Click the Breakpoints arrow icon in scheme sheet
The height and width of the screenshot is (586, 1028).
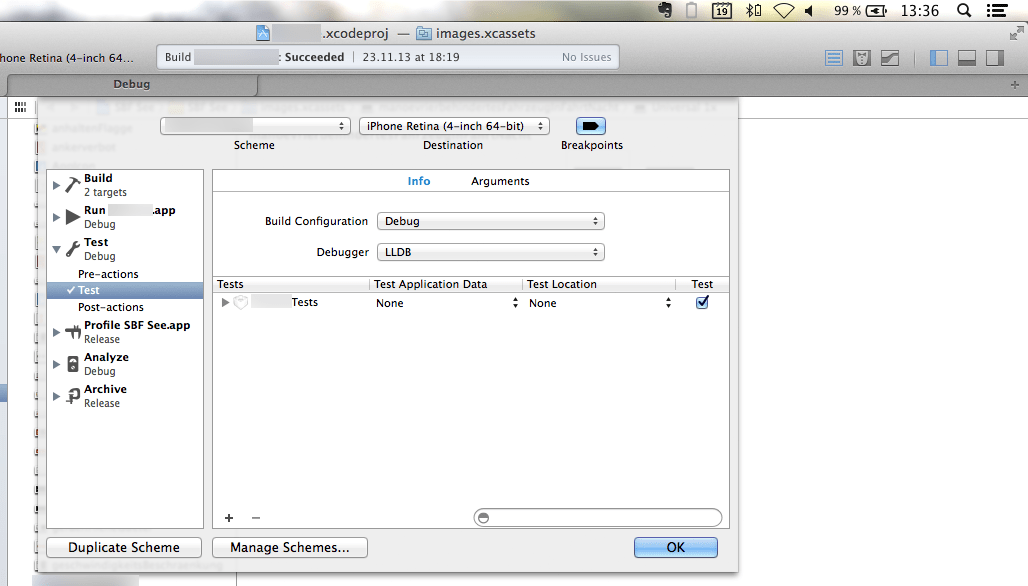click(590, 125)
